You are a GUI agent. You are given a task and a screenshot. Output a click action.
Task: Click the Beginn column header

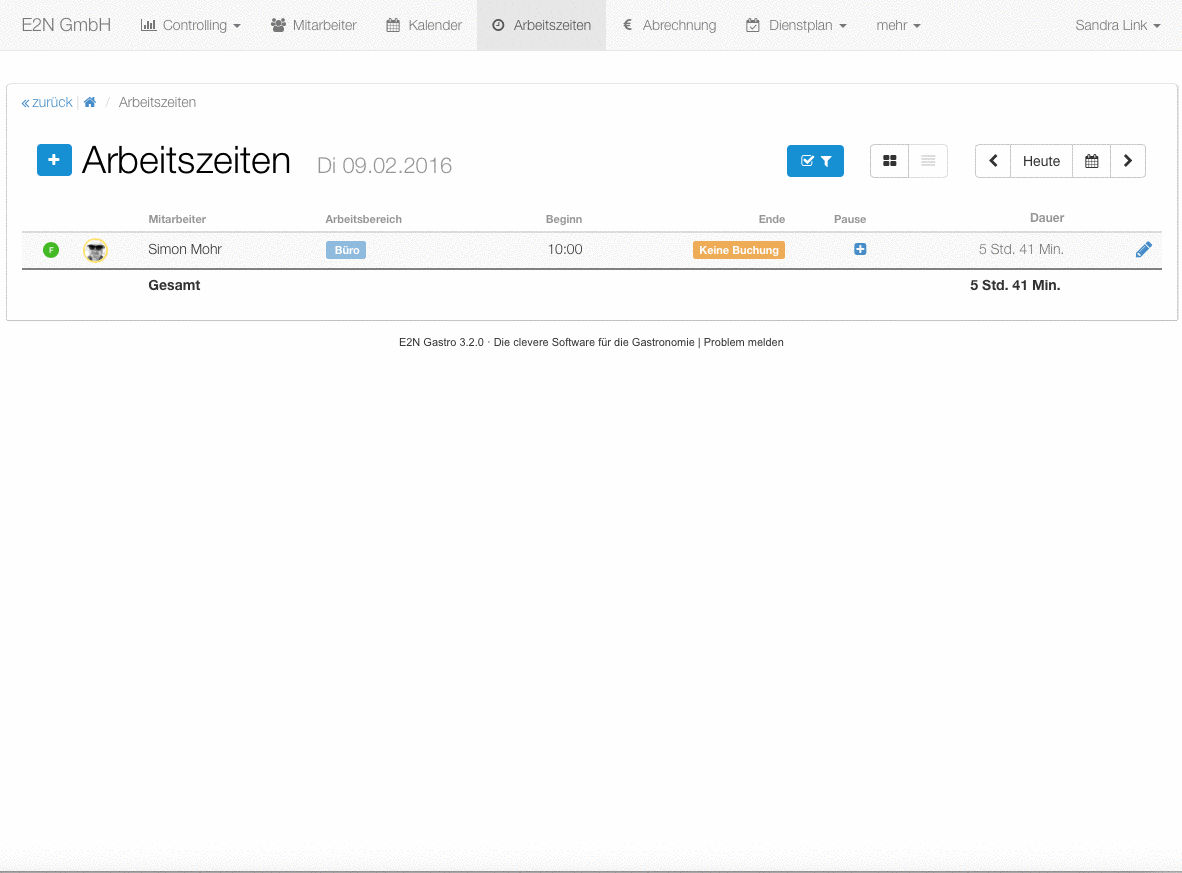tap(564, 219)
